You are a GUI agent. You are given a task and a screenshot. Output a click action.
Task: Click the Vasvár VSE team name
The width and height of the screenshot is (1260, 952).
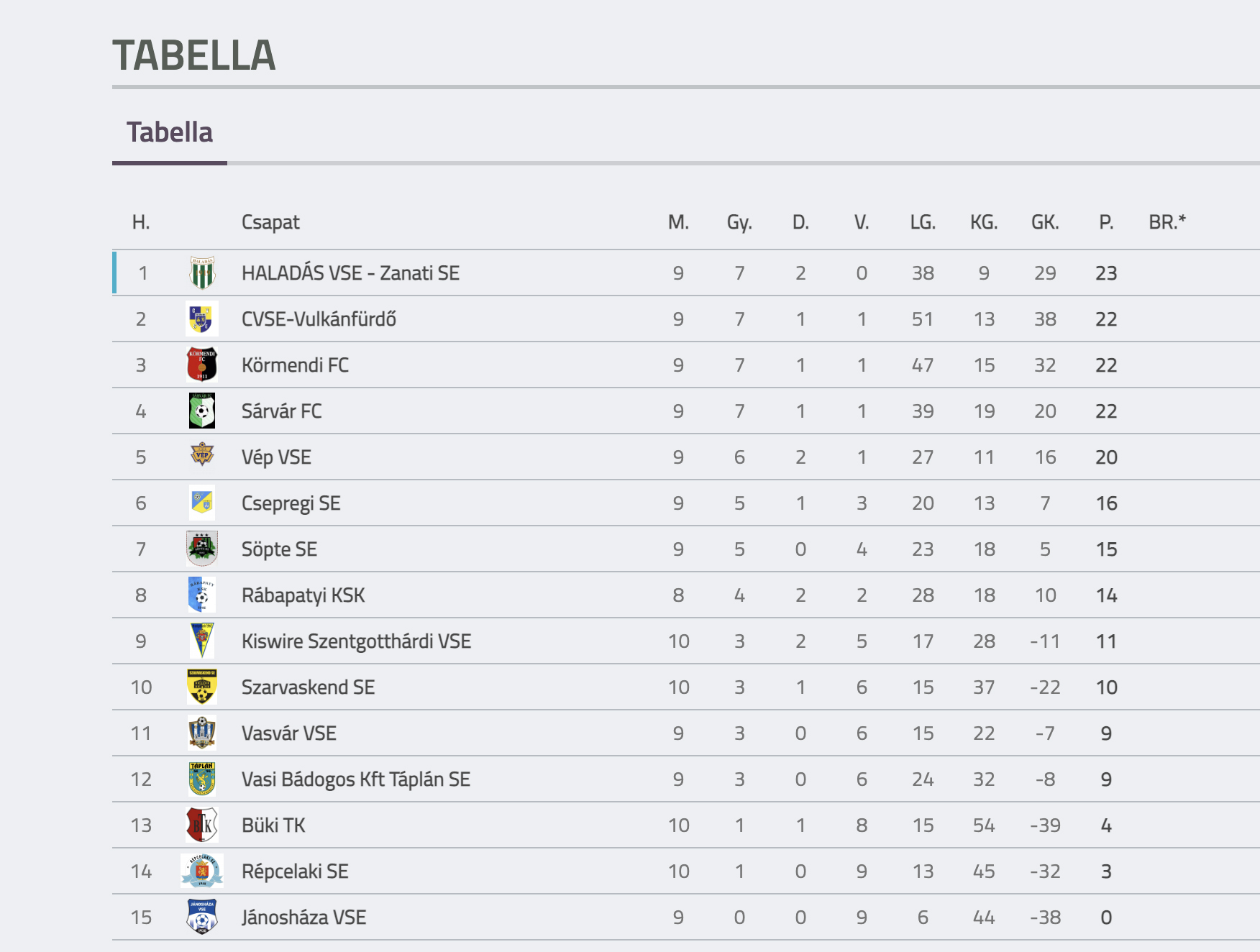tap(289, 733)
